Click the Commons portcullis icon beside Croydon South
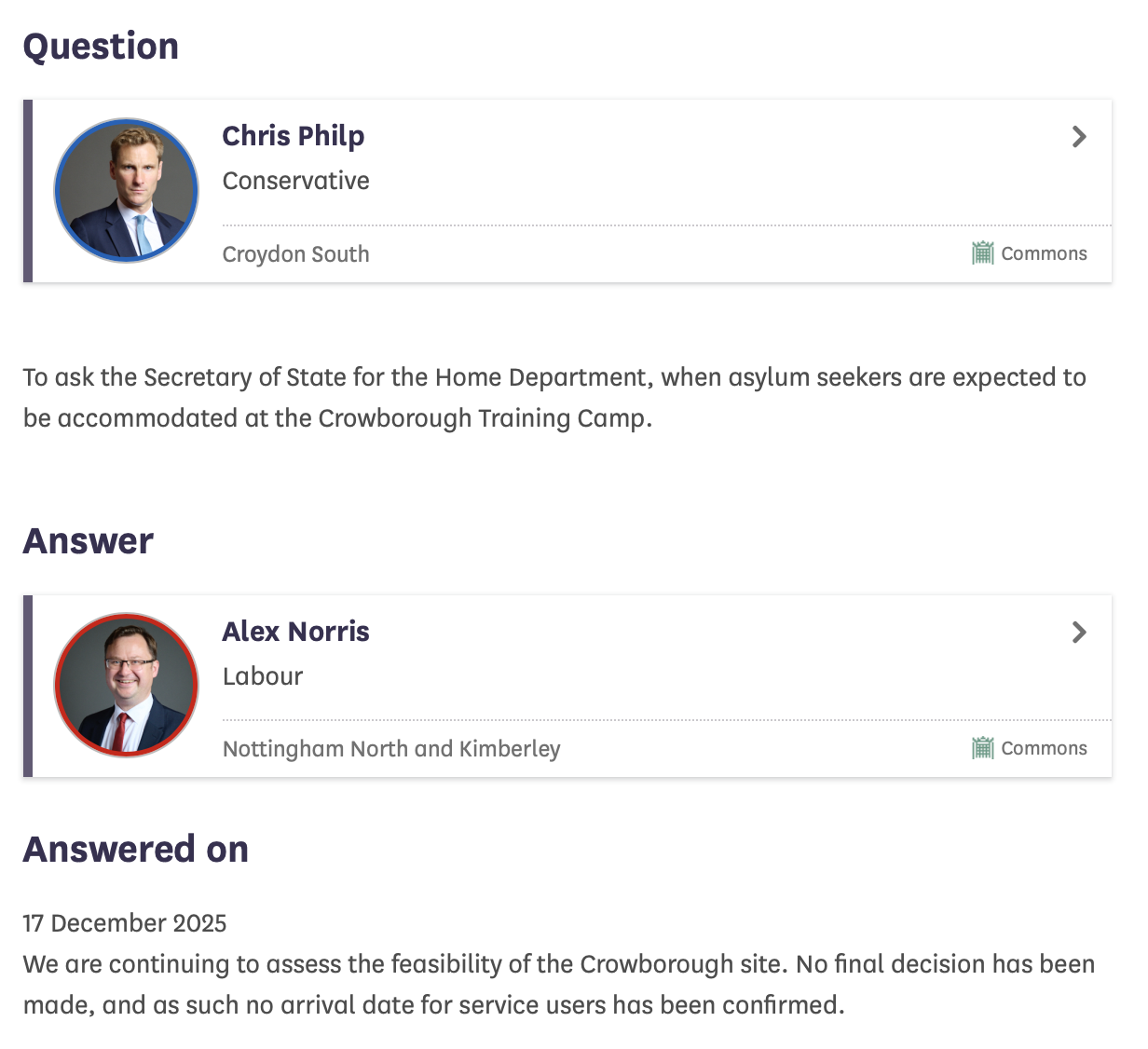The image size is (1148, 1049). (982, 253)
